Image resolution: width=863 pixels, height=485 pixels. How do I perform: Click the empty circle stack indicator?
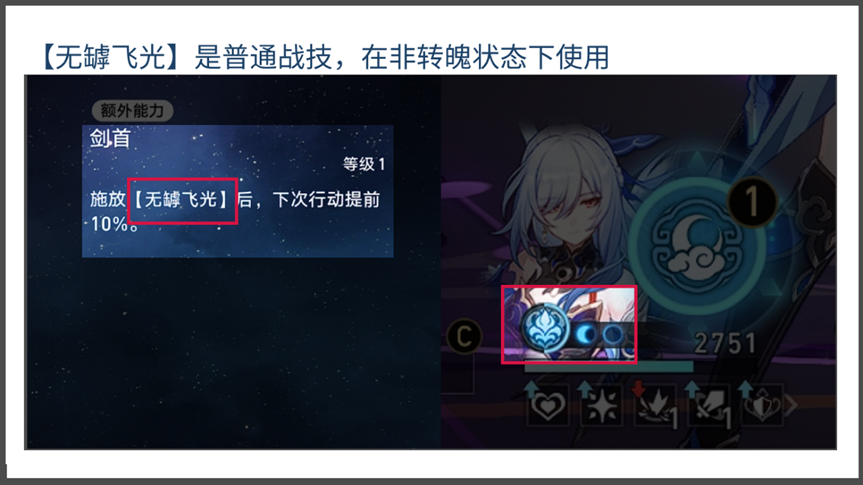coord(612,334)
